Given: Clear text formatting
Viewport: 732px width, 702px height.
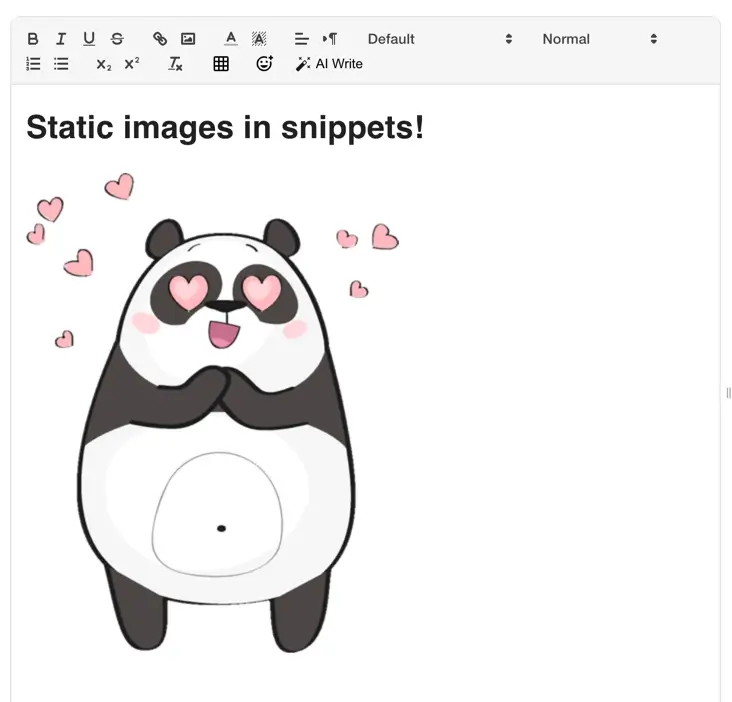Looking at the screenshot, I should click(176, 64).
